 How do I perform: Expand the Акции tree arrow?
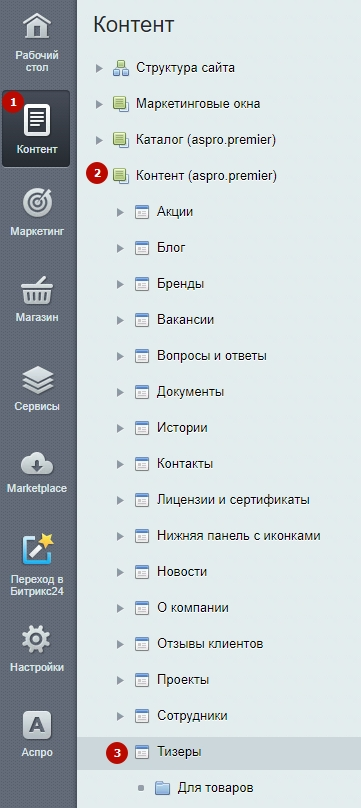(x=120, y=212)
